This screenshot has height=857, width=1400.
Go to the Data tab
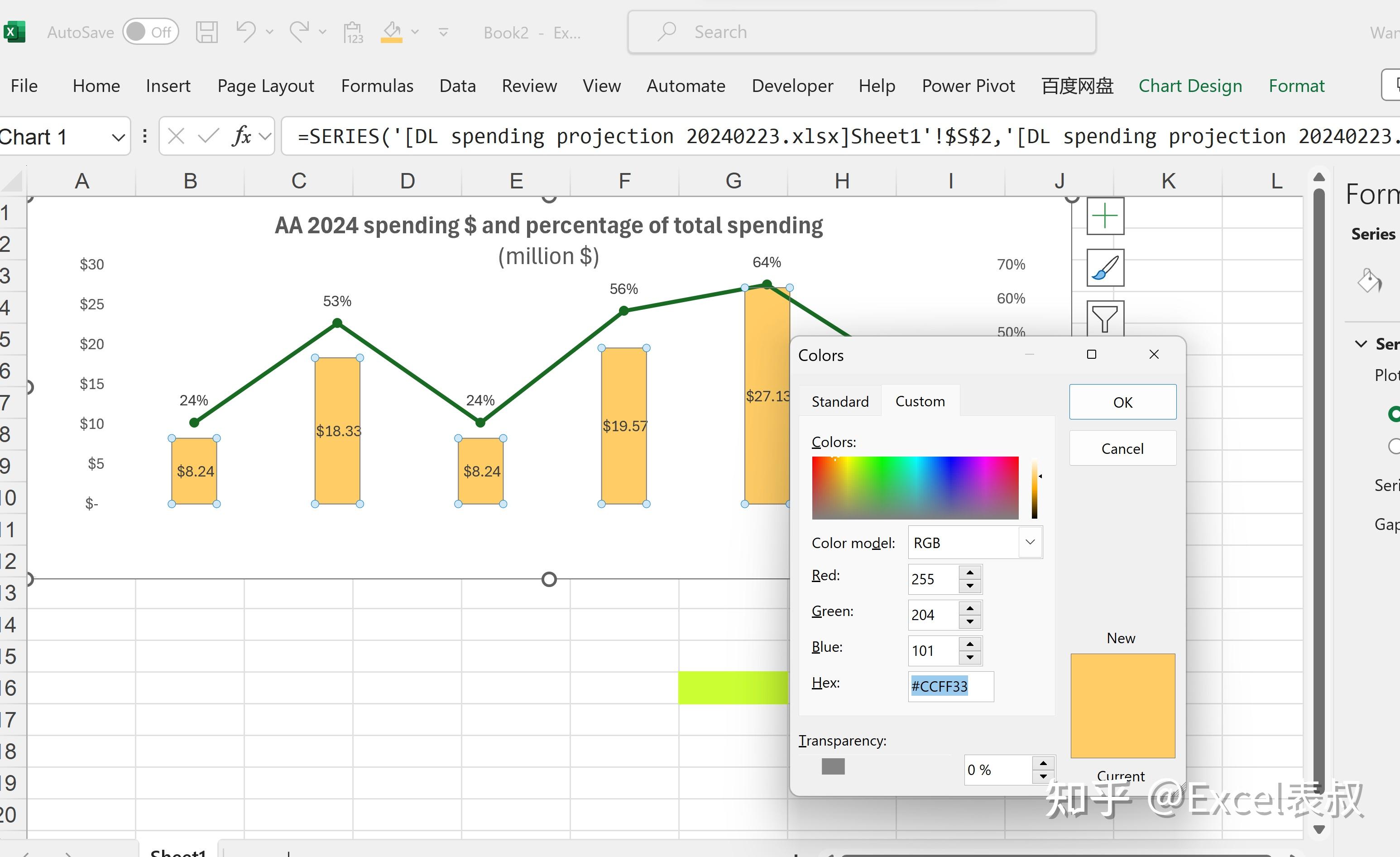[x=457, y=86]
